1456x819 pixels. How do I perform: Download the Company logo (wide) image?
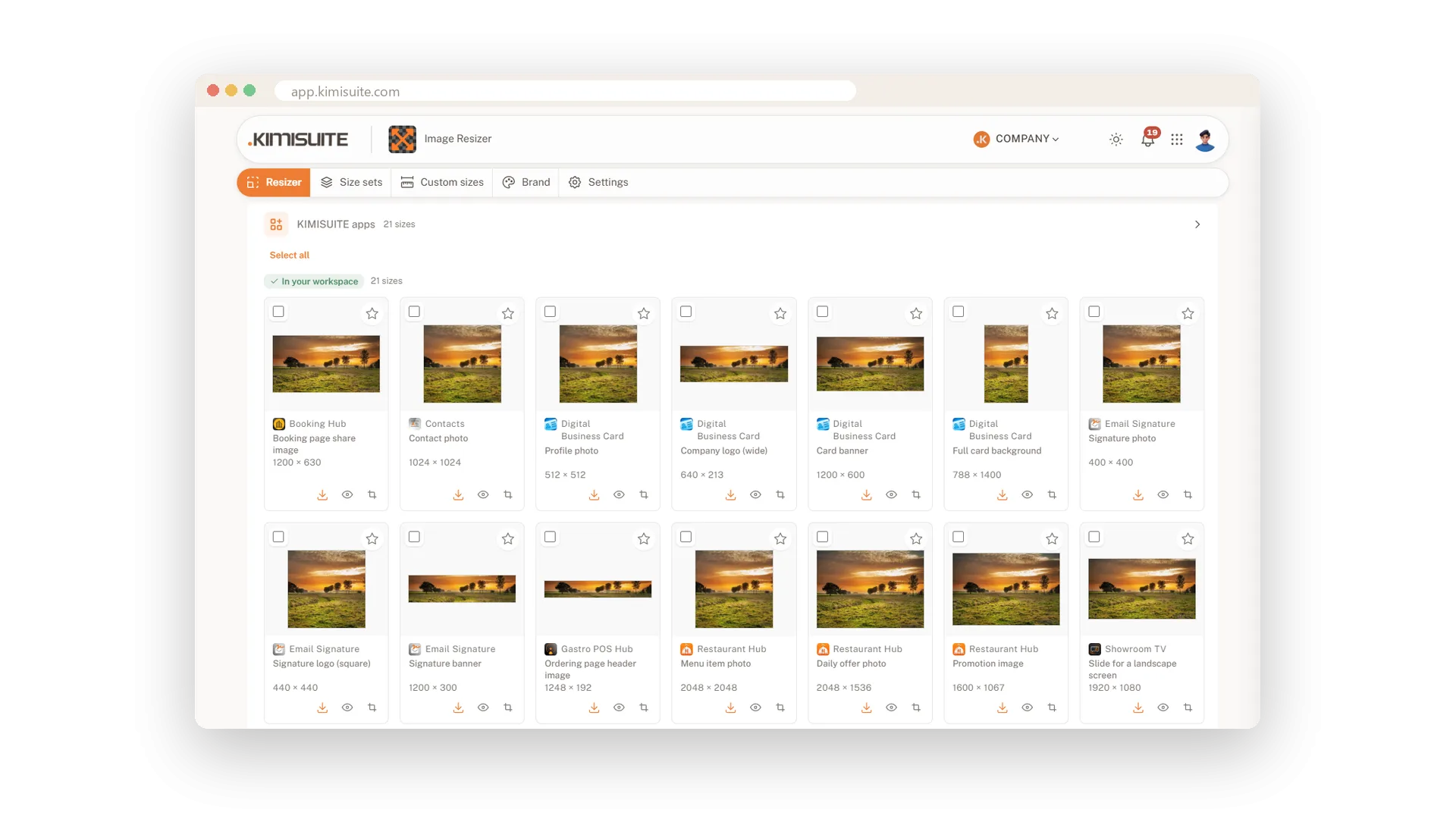(730, 495)
